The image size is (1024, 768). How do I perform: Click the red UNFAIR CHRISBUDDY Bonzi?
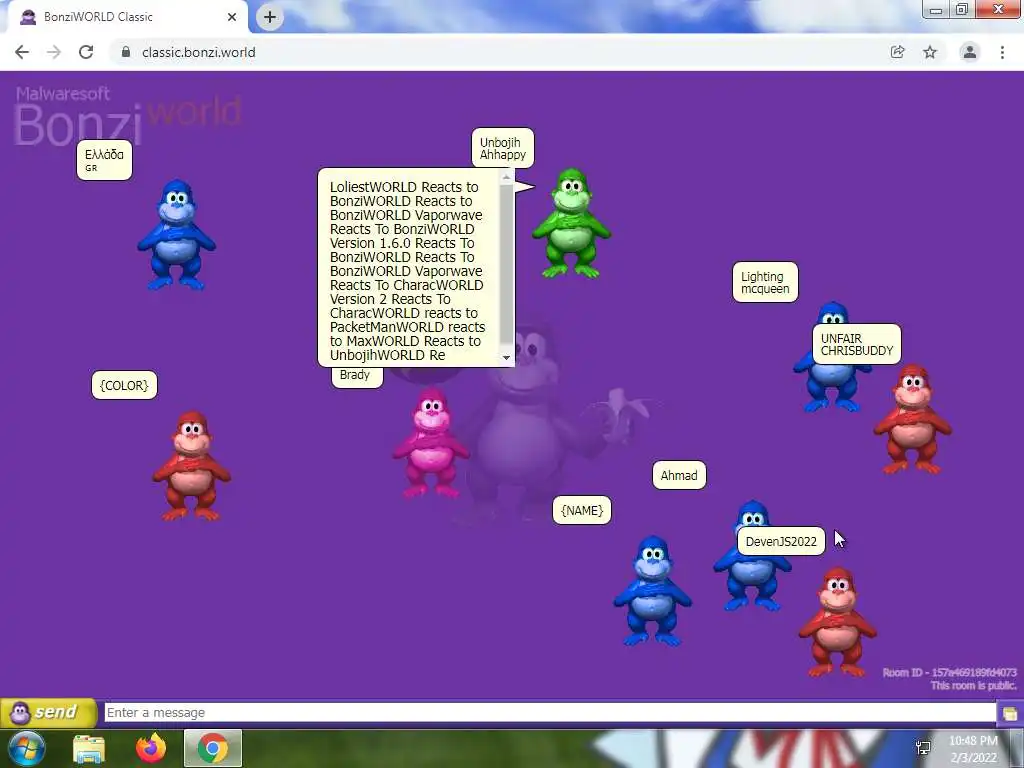pyautogui.click(x=912, y=419)
